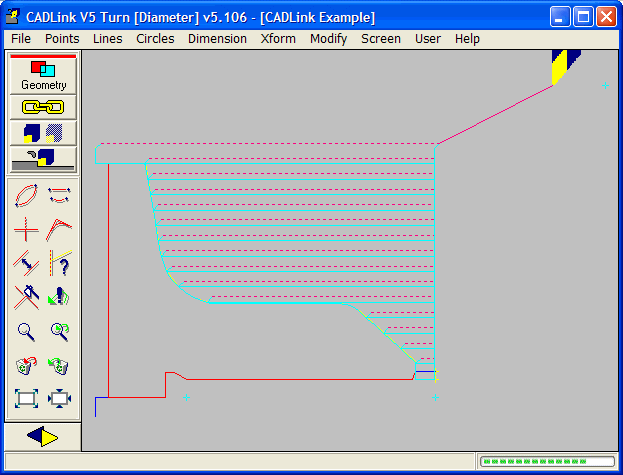Click the green arrow exclamation icon
The width and height of the screenshot is (623, 475).
coord(59,297)
